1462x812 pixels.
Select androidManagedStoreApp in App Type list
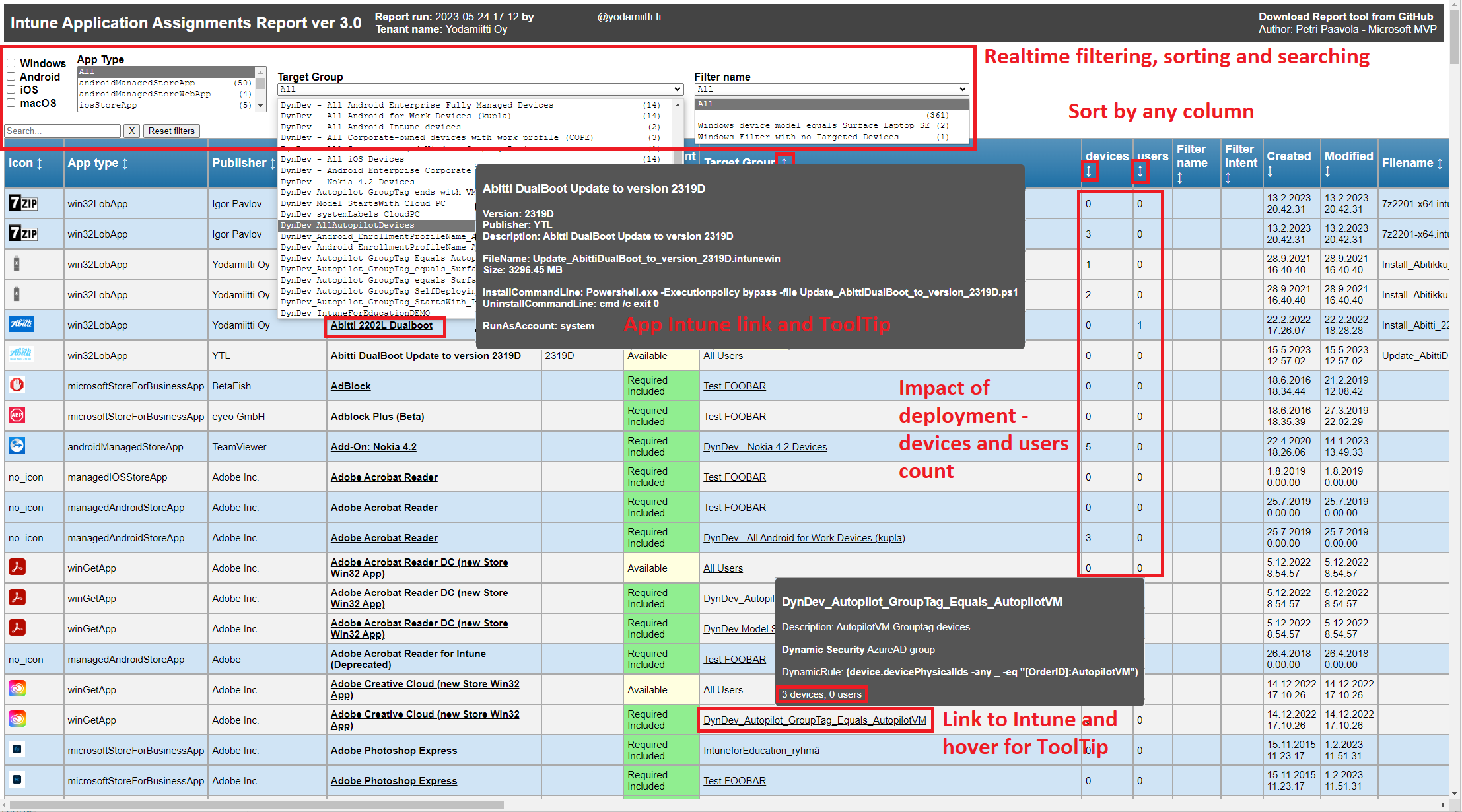pos(132,82)
